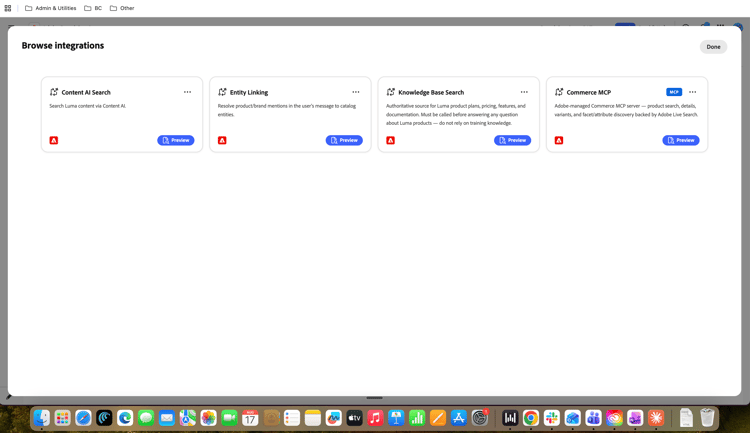Click the Entity Linking integration icon
The height and width of the screenshot is (433, 750).
pos(222,92)
